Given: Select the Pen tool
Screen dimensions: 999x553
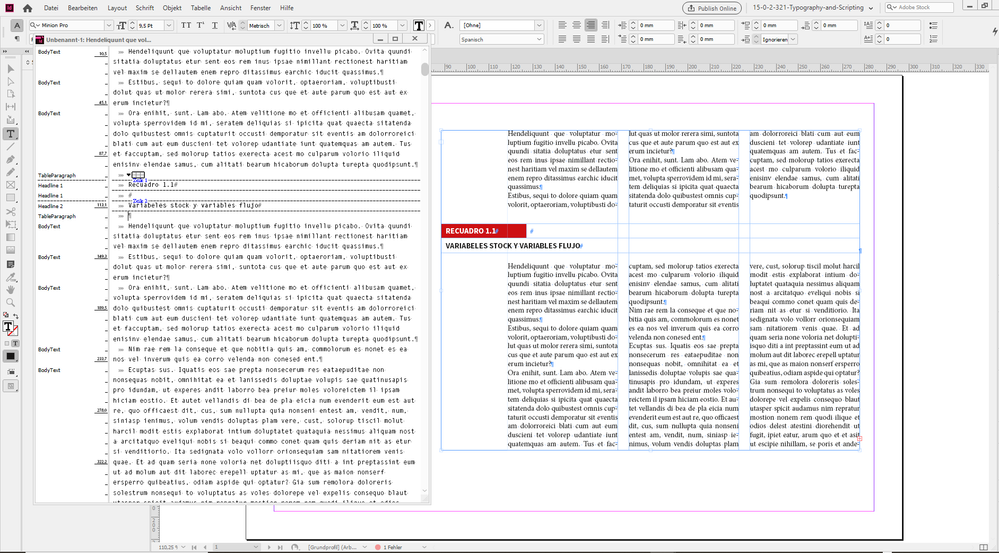Looking at the screenshot, I should coord(10,159).
